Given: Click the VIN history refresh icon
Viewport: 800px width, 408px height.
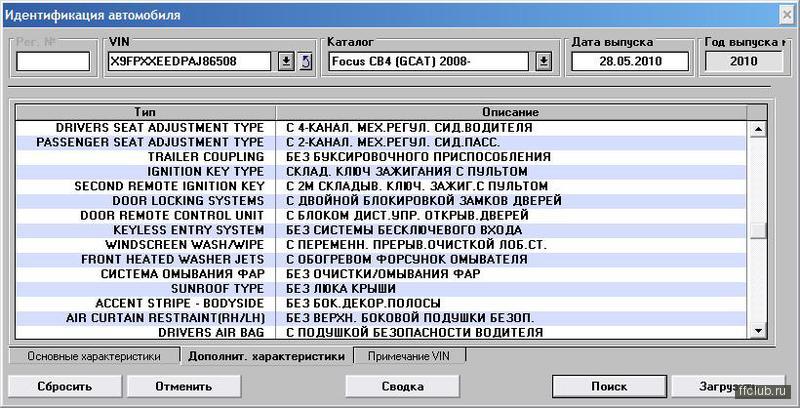Looking at the screenshot, I should pos(305,62).
